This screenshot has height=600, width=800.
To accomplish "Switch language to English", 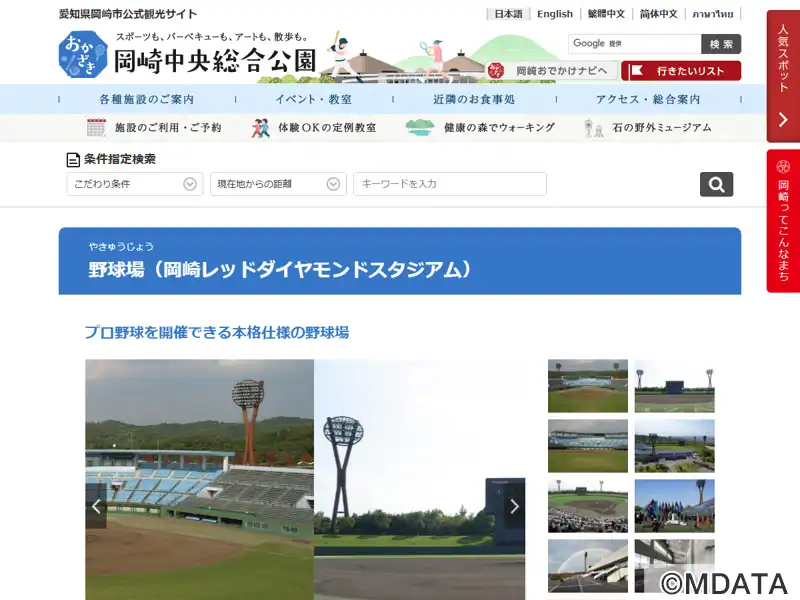I will point(555,14).
